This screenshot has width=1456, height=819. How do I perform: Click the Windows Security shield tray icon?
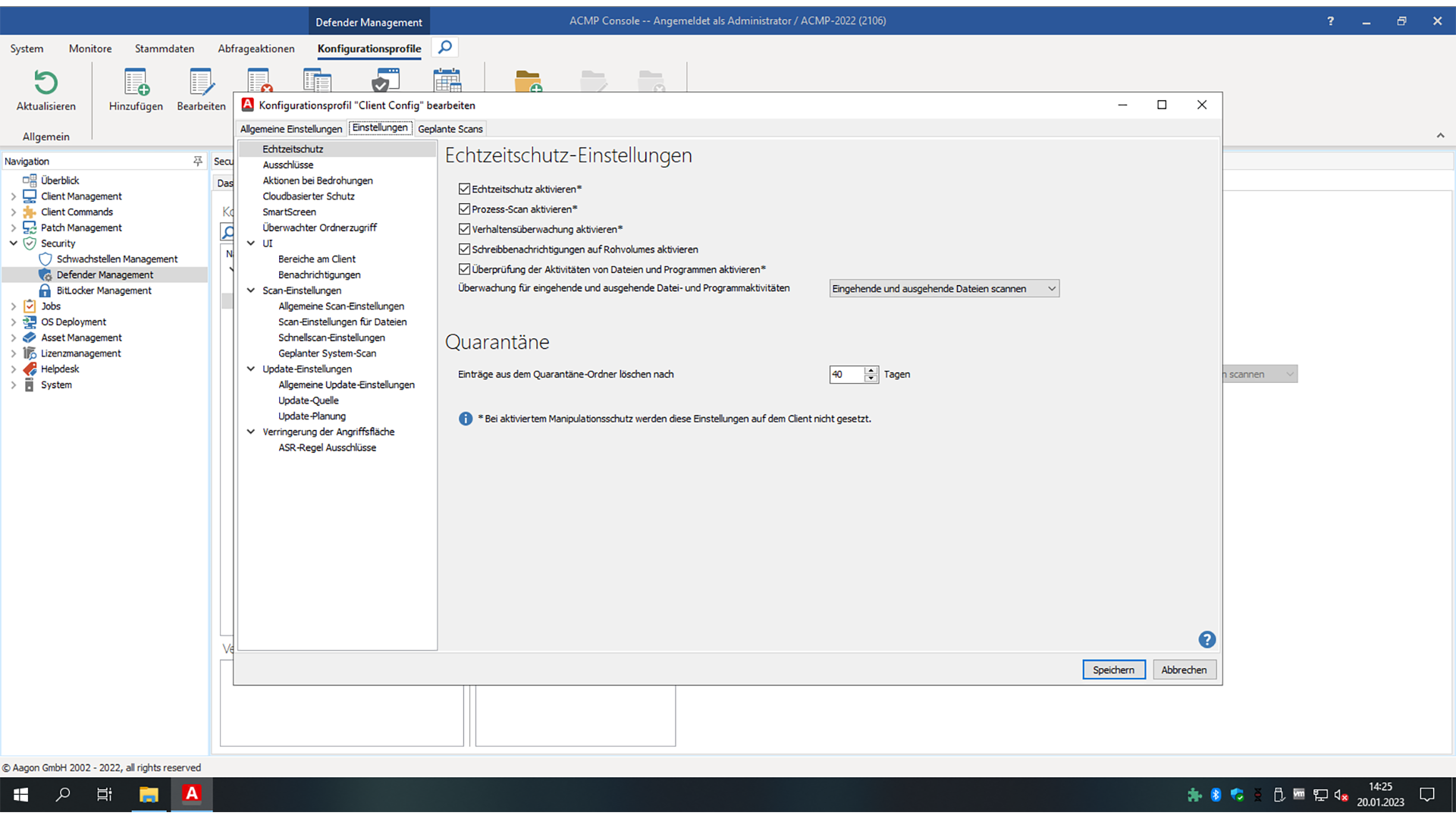click(x=1237, y=795)
